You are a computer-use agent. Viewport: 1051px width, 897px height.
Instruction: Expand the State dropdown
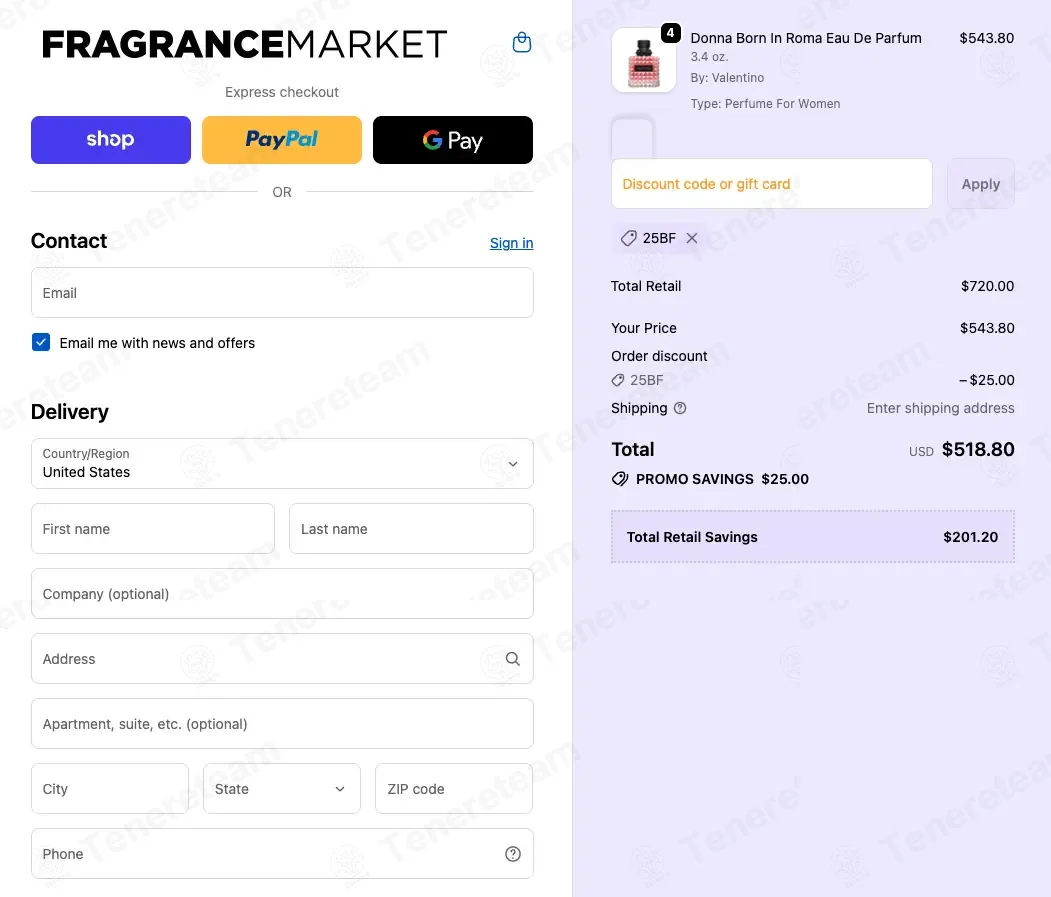coord(282,788)
